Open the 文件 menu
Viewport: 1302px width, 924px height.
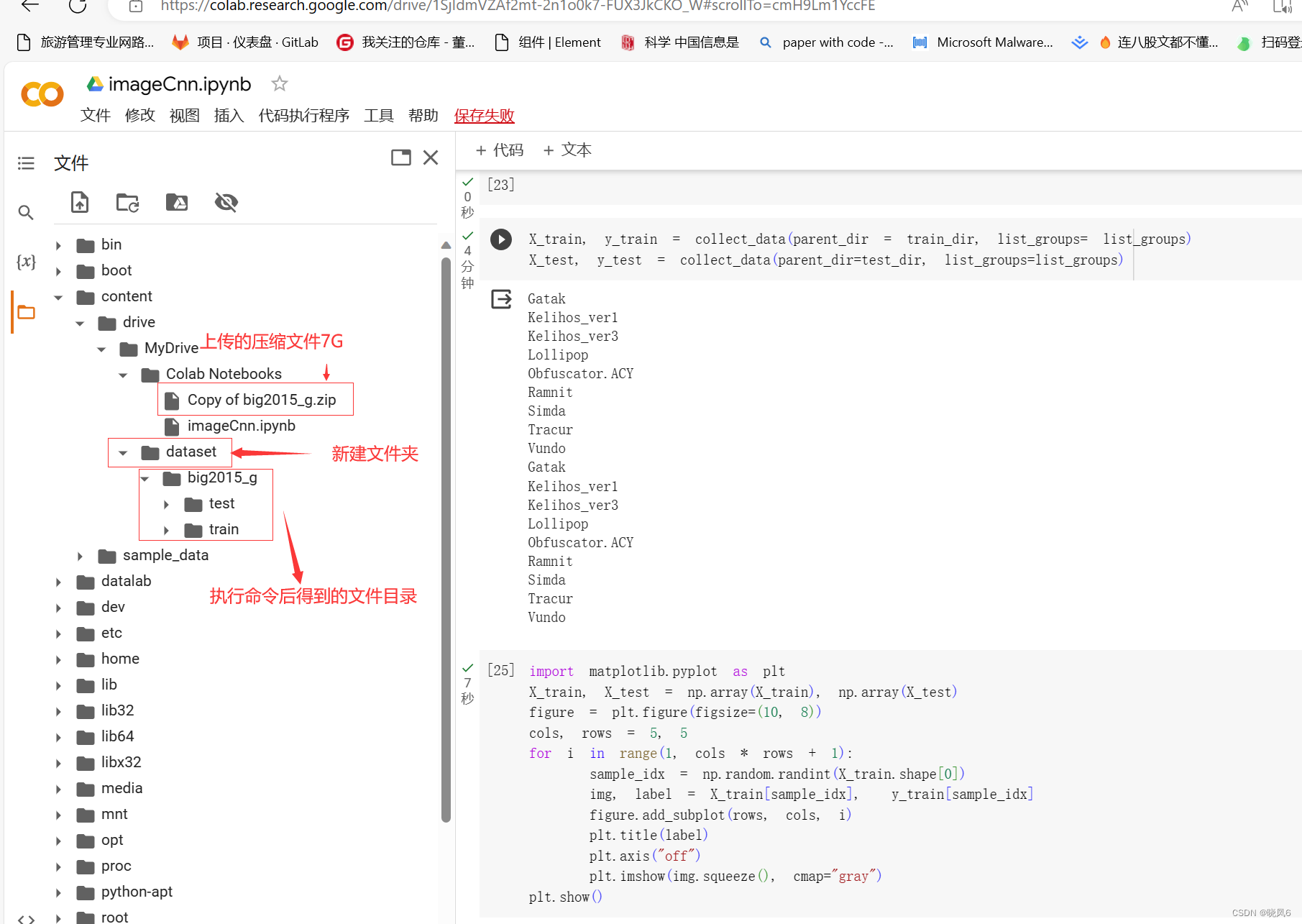96,115
